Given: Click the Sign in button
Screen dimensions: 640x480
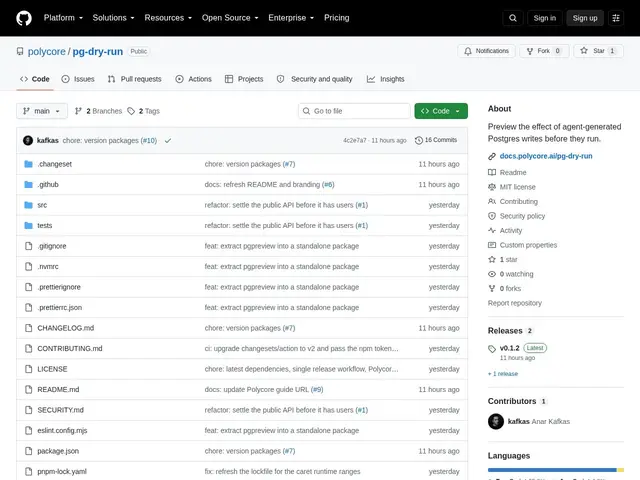Looking at the screenshot, I should (544, 18).
